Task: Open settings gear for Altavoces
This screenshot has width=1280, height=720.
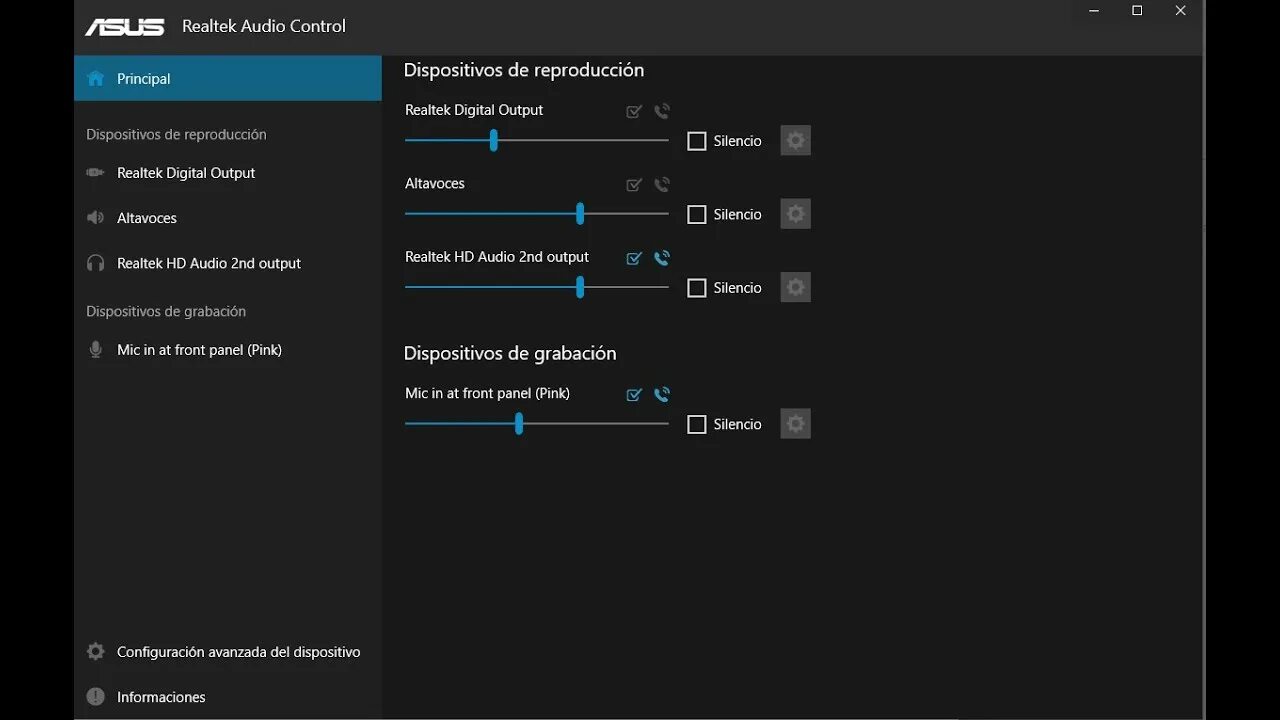Action: (796, 214)
